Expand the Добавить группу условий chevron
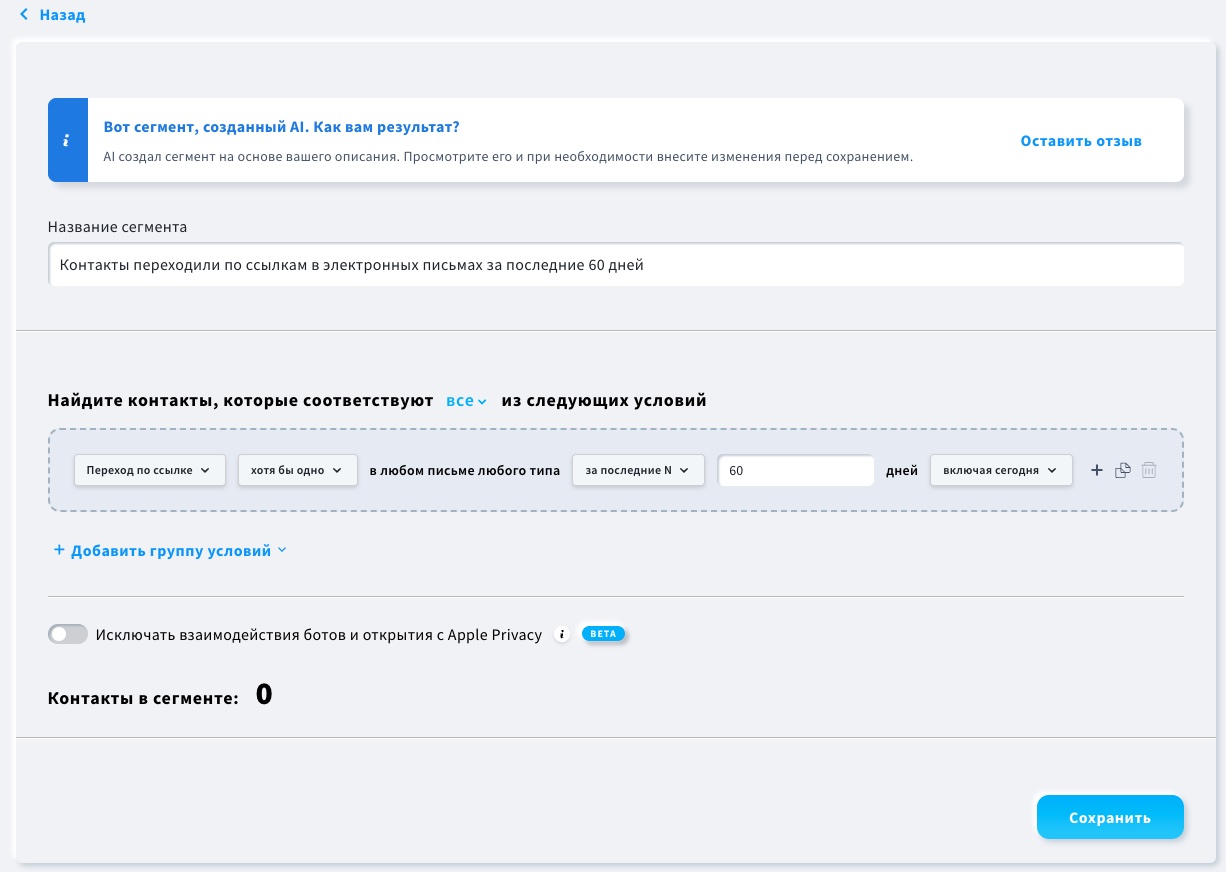The height and width of the screenshot is (872, 1226). click(x=281, y=549)
